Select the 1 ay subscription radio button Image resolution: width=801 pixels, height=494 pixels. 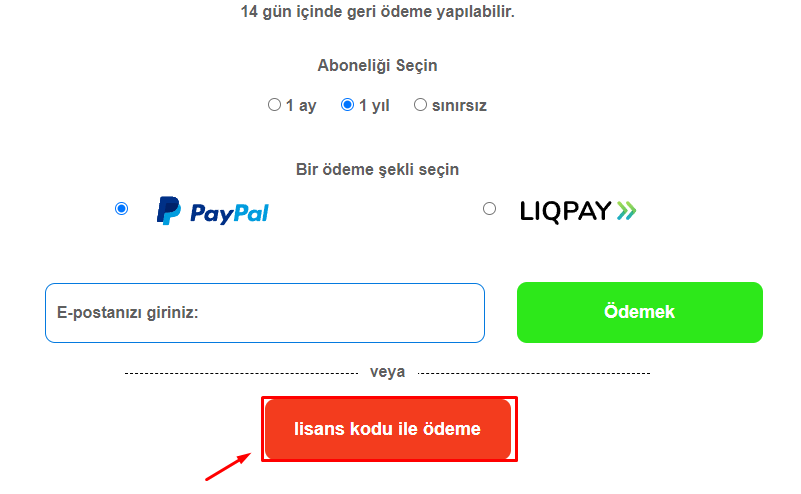pos(274,105)
